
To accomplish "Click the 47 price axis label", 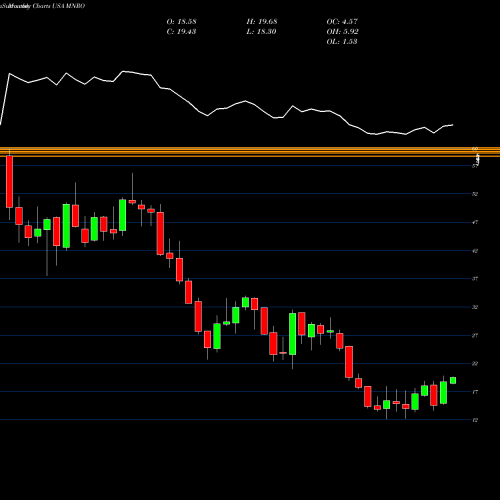I will point(475,222).
